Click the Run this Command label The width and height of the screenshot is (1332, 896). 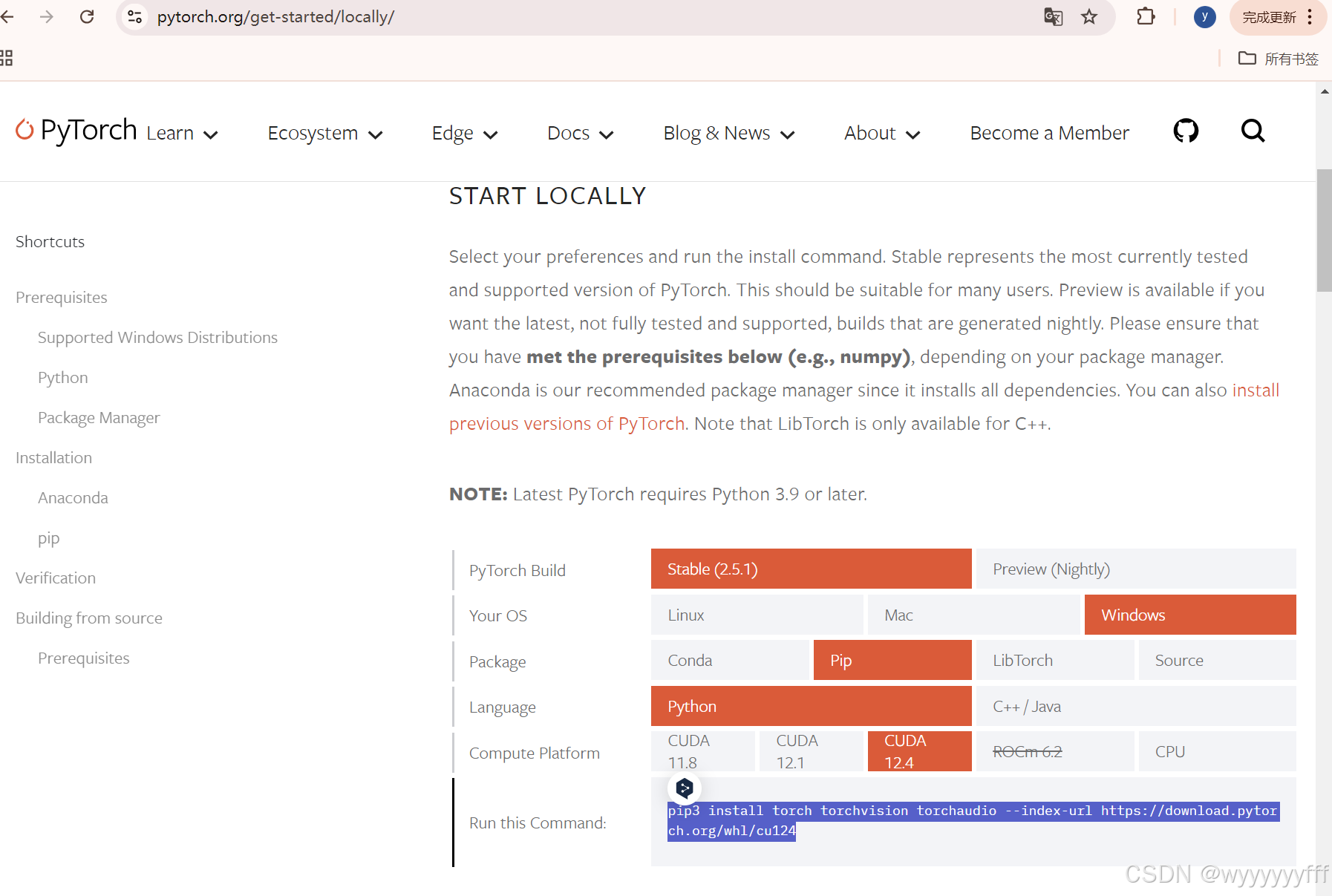(538, 823)
